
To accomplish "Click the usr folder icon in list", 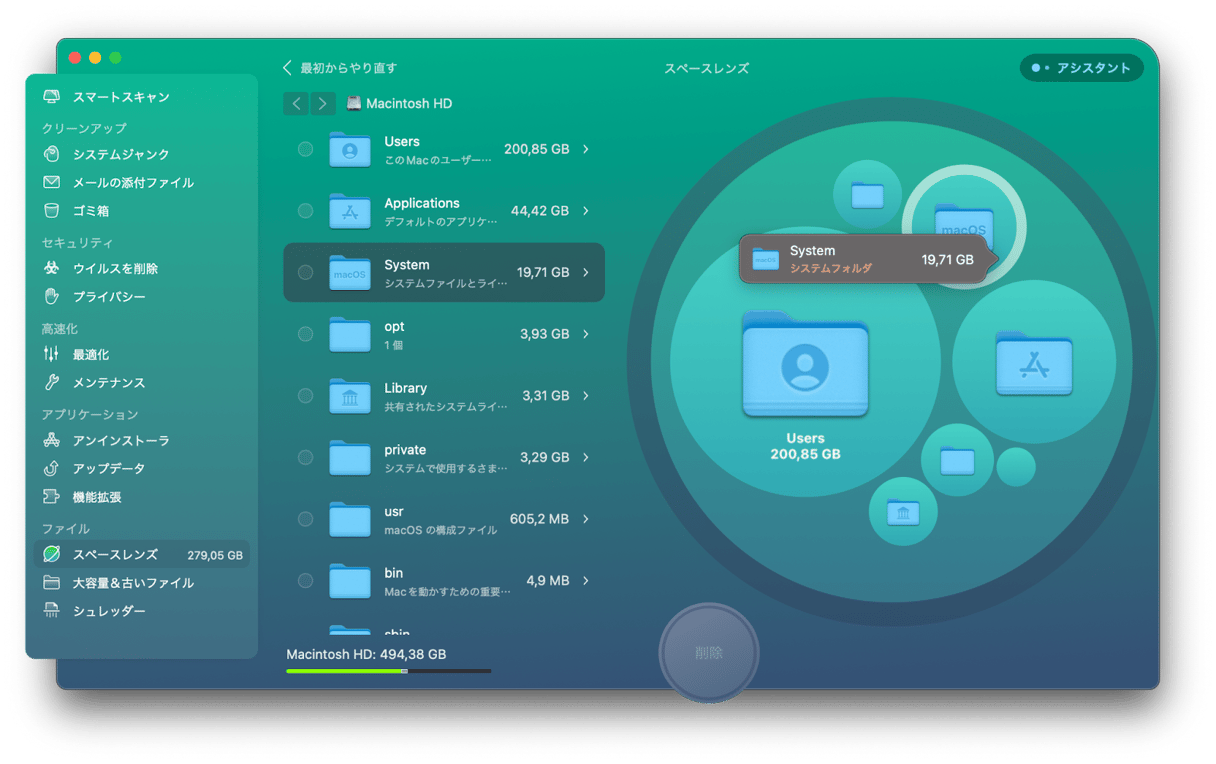I will [350, 519].
